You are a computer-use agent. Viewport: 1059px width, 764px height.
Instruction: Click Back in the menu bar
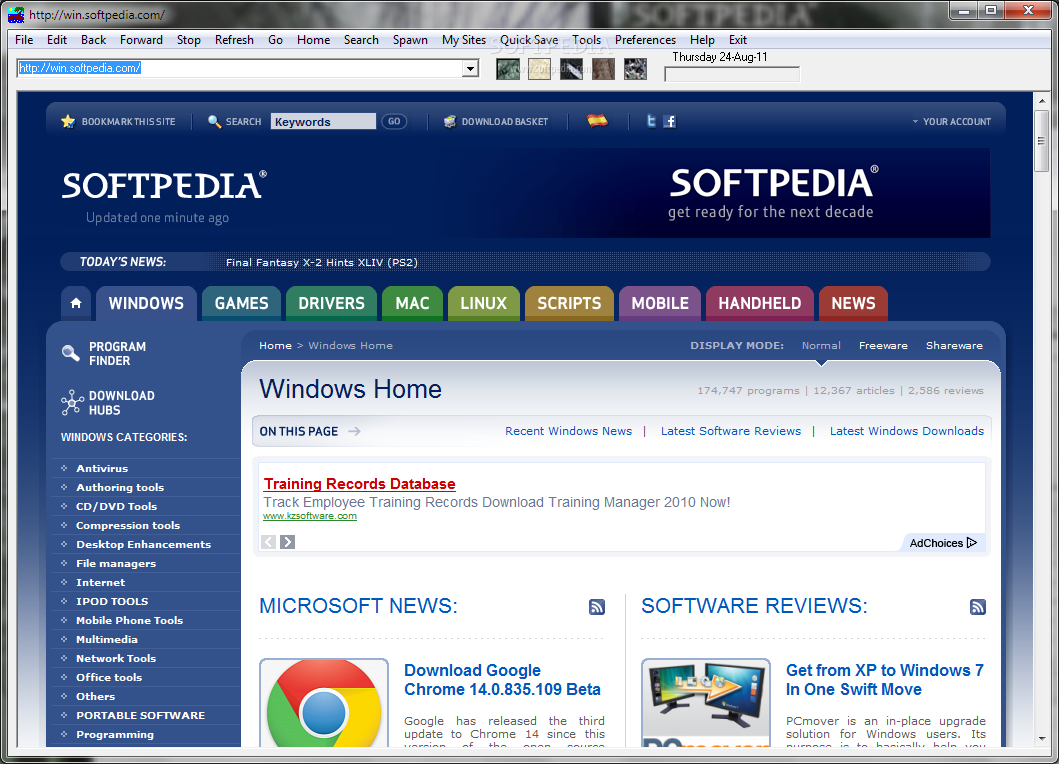[x=93, y=40]
